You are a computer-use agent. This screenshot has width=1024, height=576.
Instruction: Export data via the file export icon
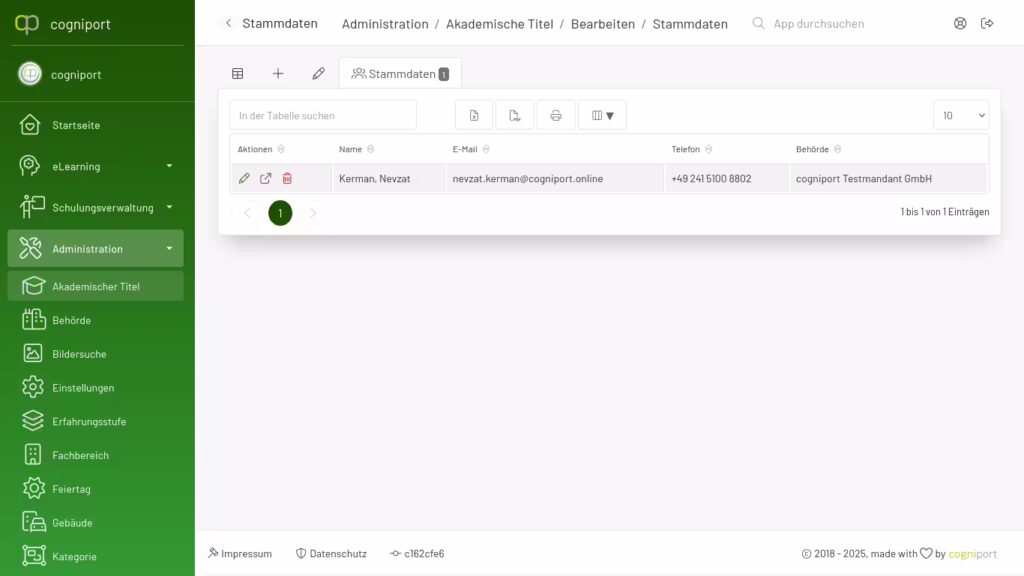click(x=515, y=114)
